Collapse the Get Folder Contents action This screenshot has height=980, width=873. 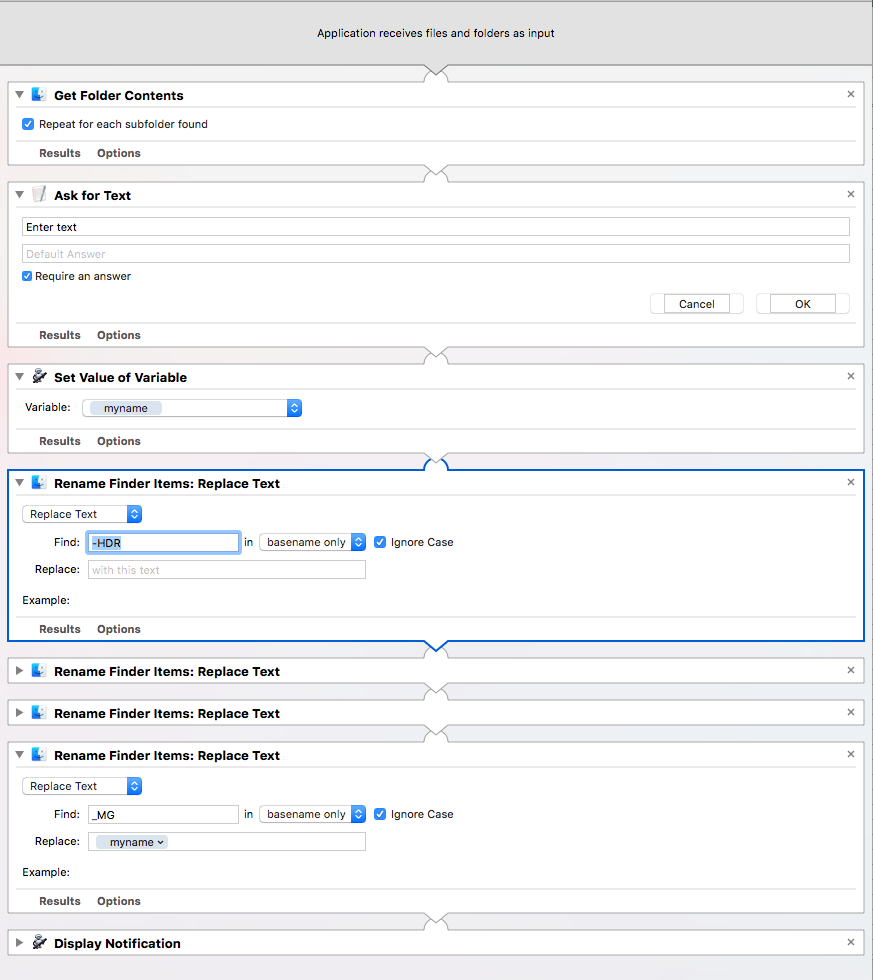19,94
